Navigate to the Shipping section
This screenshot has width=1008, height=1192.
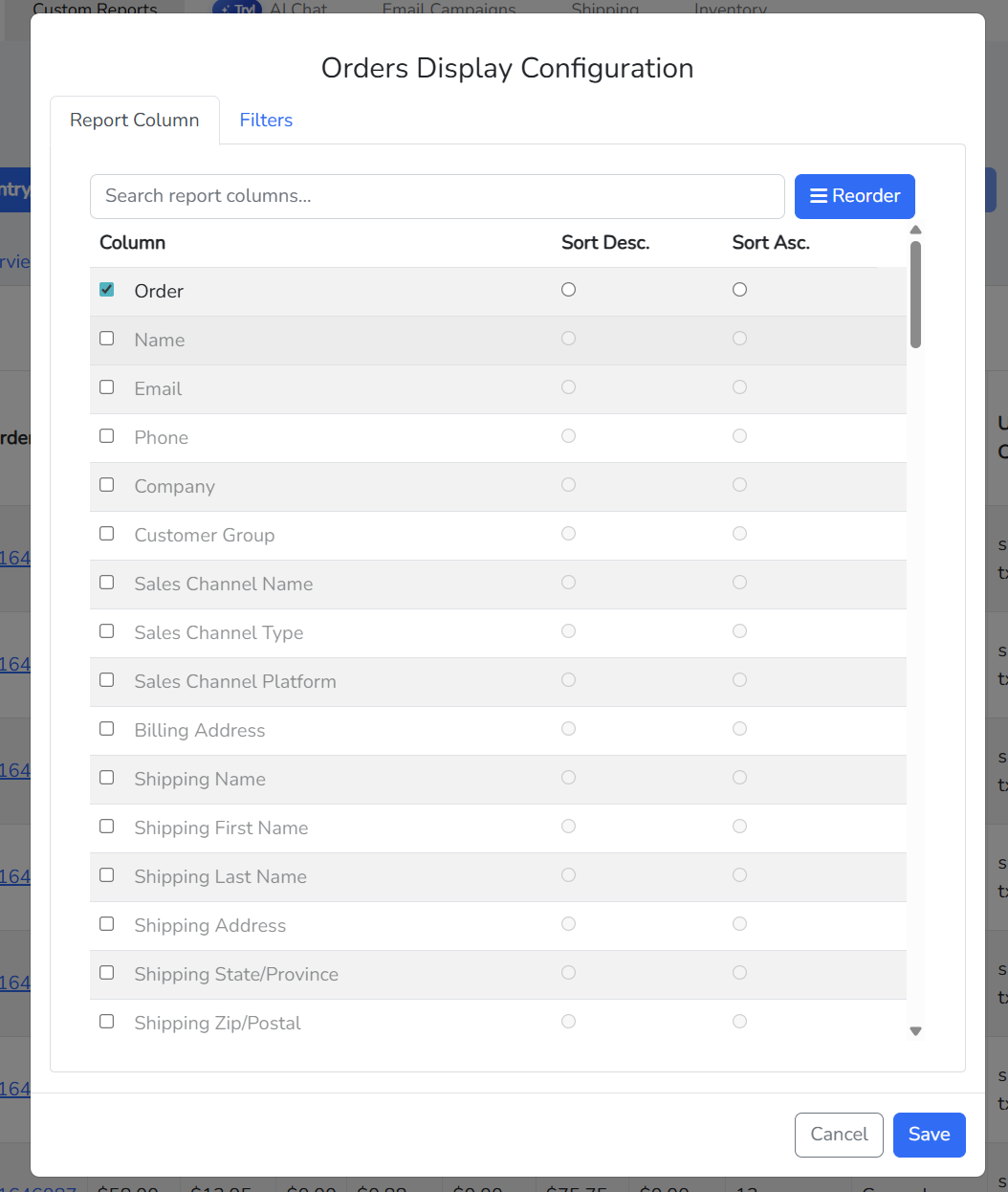pyautogui.click(x=604, y=9)
